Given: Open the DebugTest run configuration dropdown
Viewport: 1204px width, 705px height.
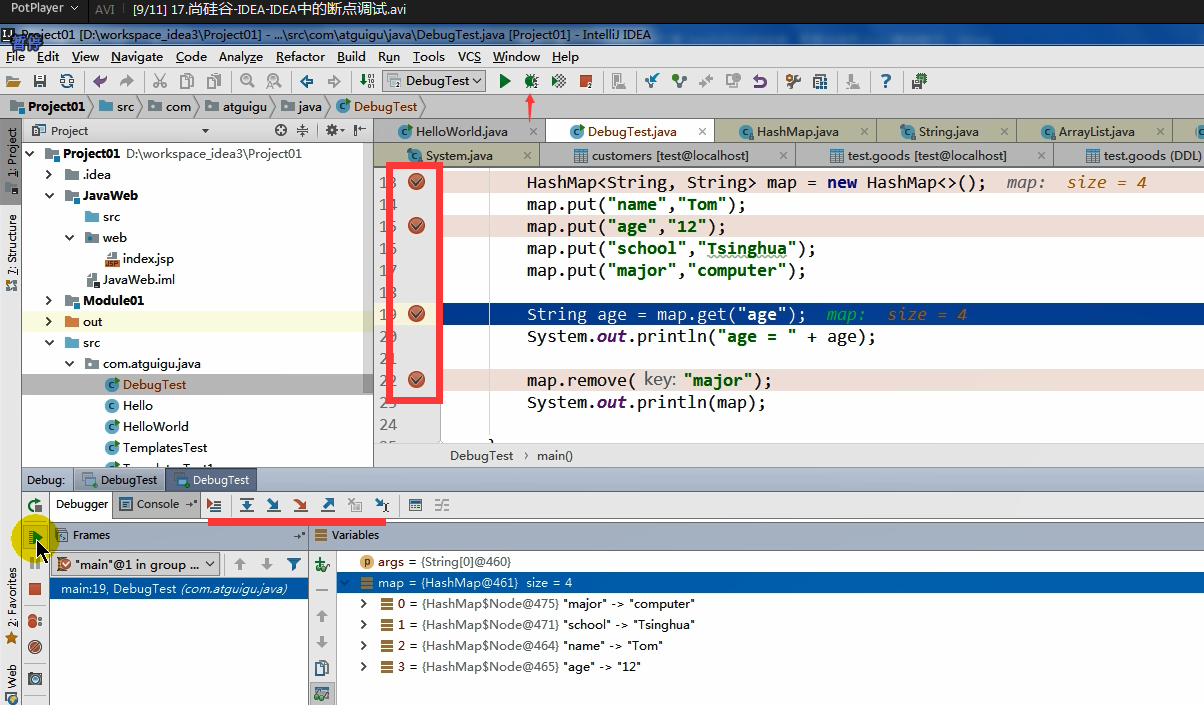Looking at the screenshot, I should tap(435, 81).
